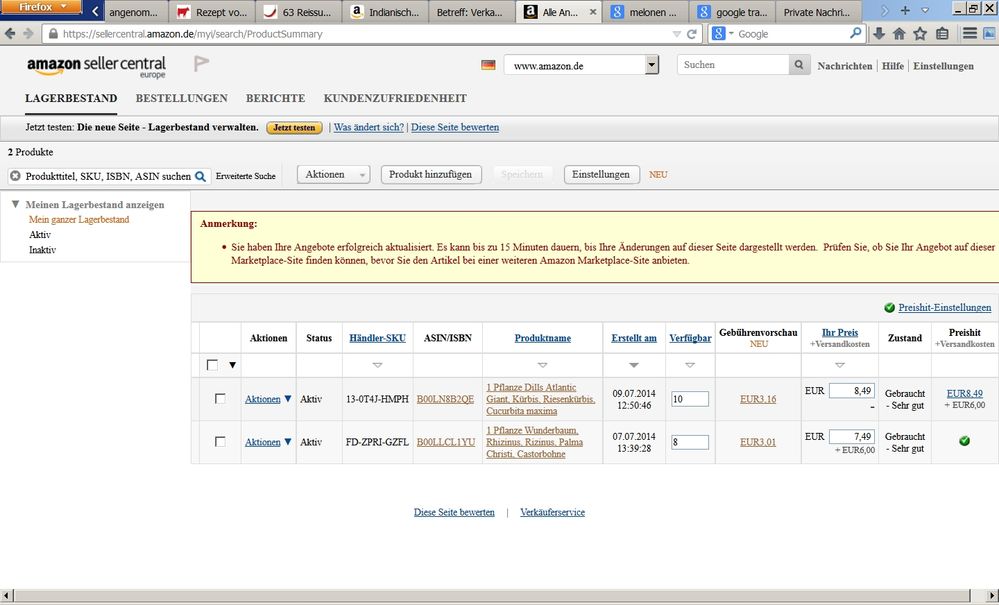Click the Firefox reload page icon
The image size is (999, 605).
pos(691,34)
